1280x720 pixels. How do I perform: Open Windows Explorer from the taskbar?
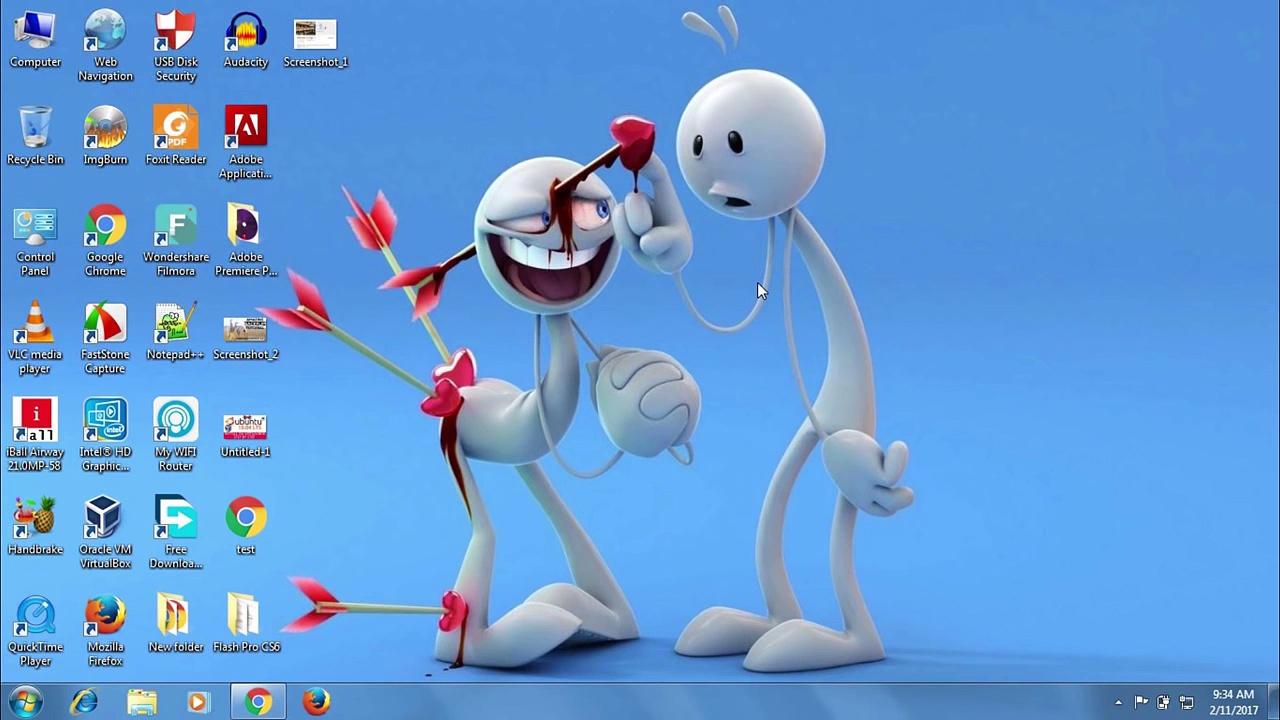[142, 702]
